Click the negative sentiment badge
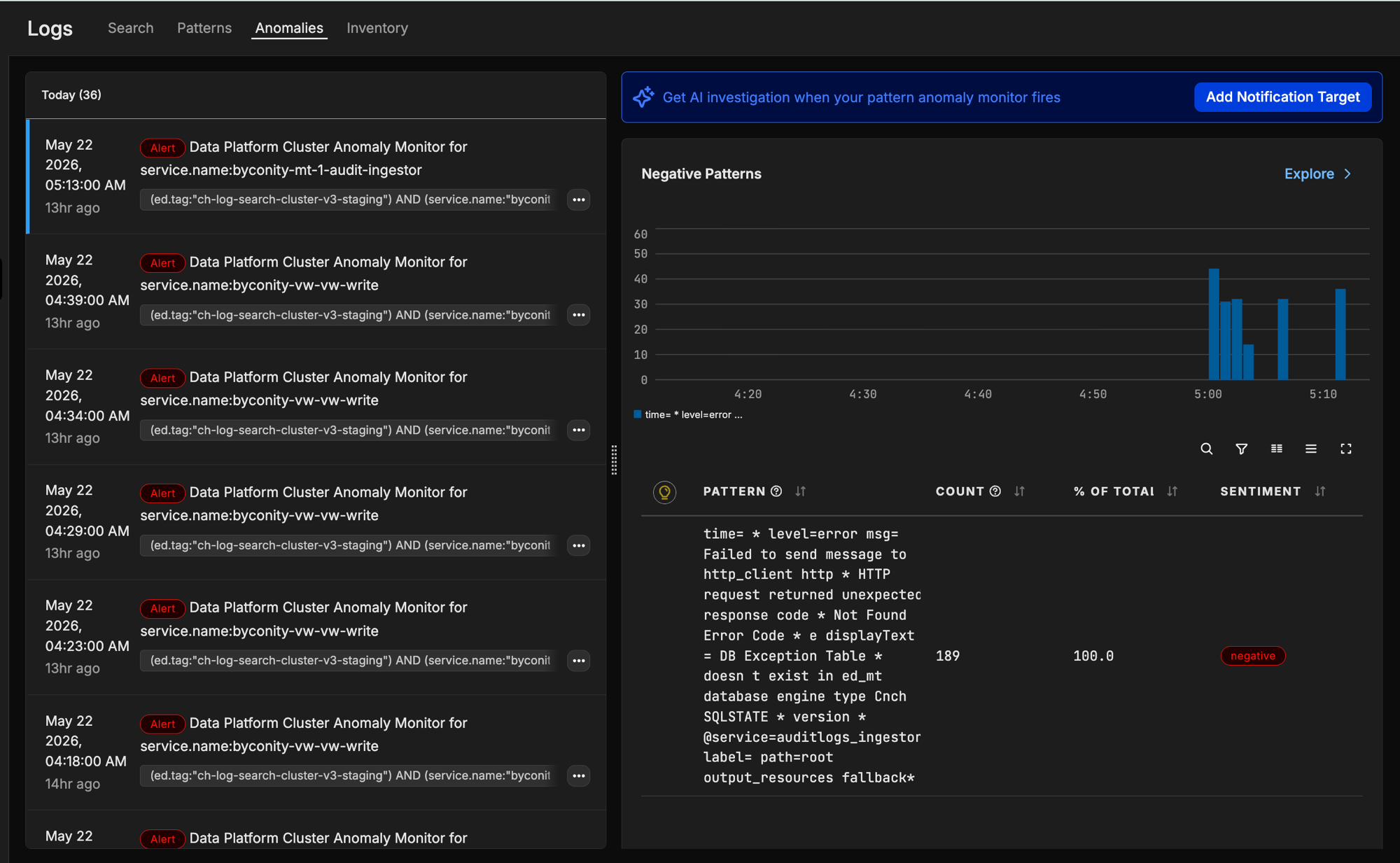This screenshot has width=1400, height=863. pos(1252,656)
